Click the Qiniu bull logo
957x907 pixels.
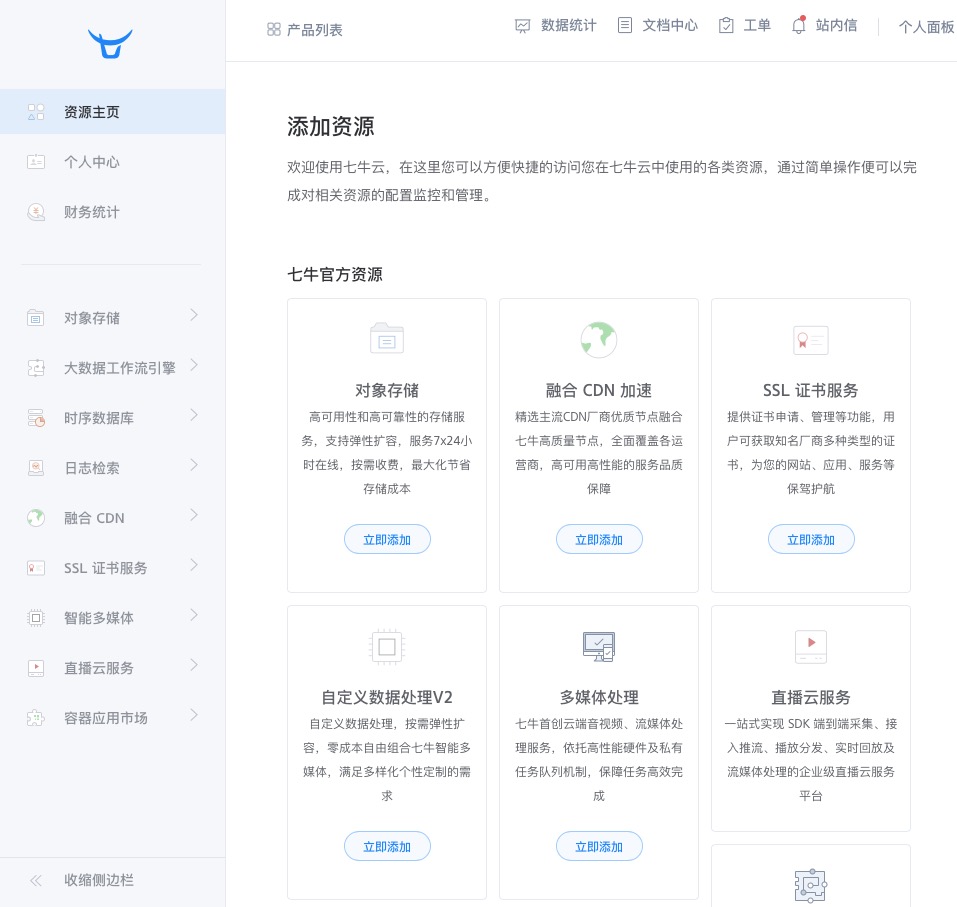[110, 43]
